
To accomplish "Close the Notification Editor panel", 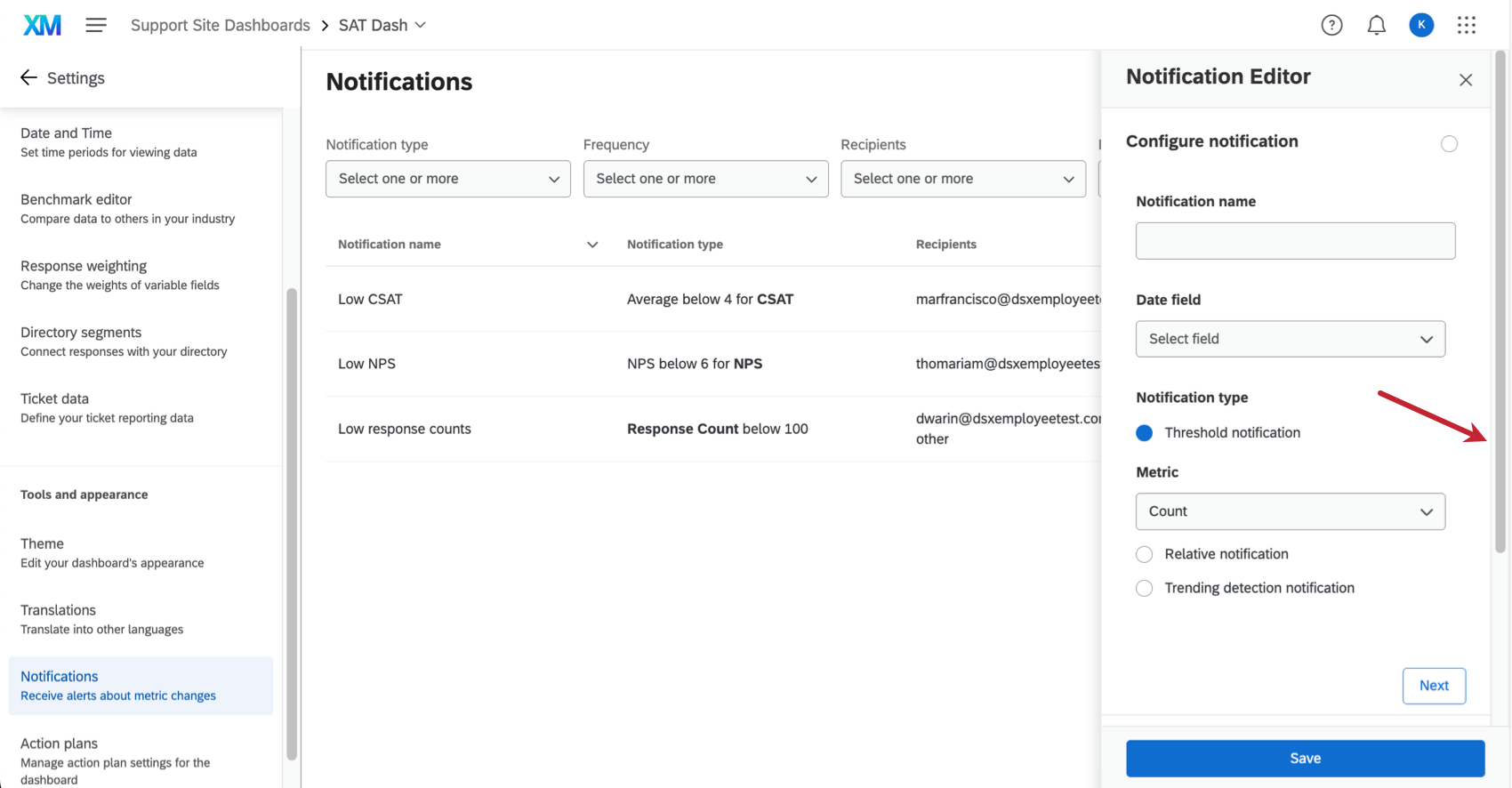I will [1465, 80].
